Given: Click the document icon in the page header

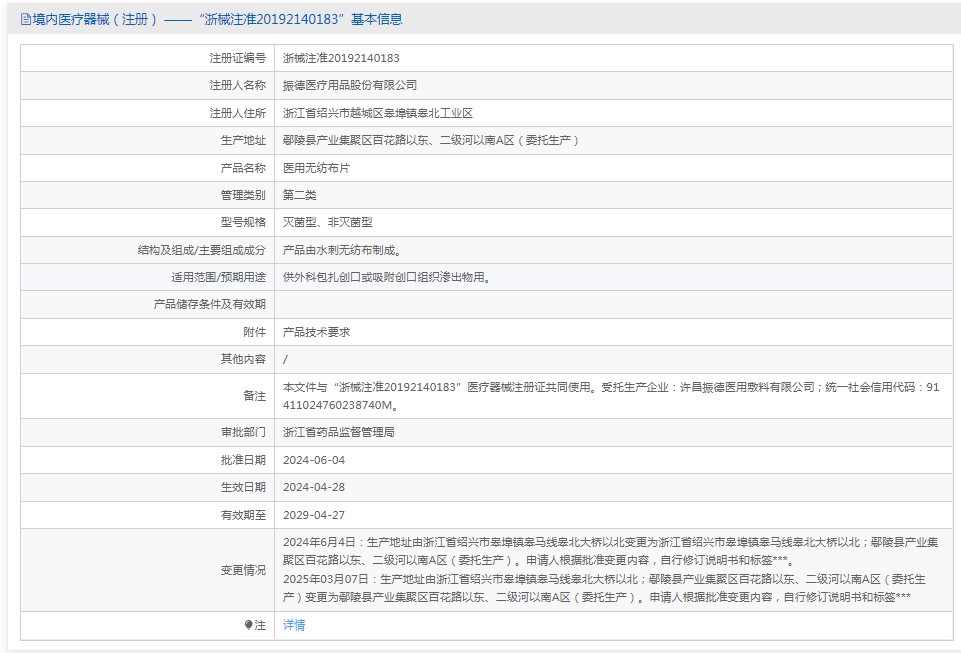Looking at the screenshot, I should 26,20.
